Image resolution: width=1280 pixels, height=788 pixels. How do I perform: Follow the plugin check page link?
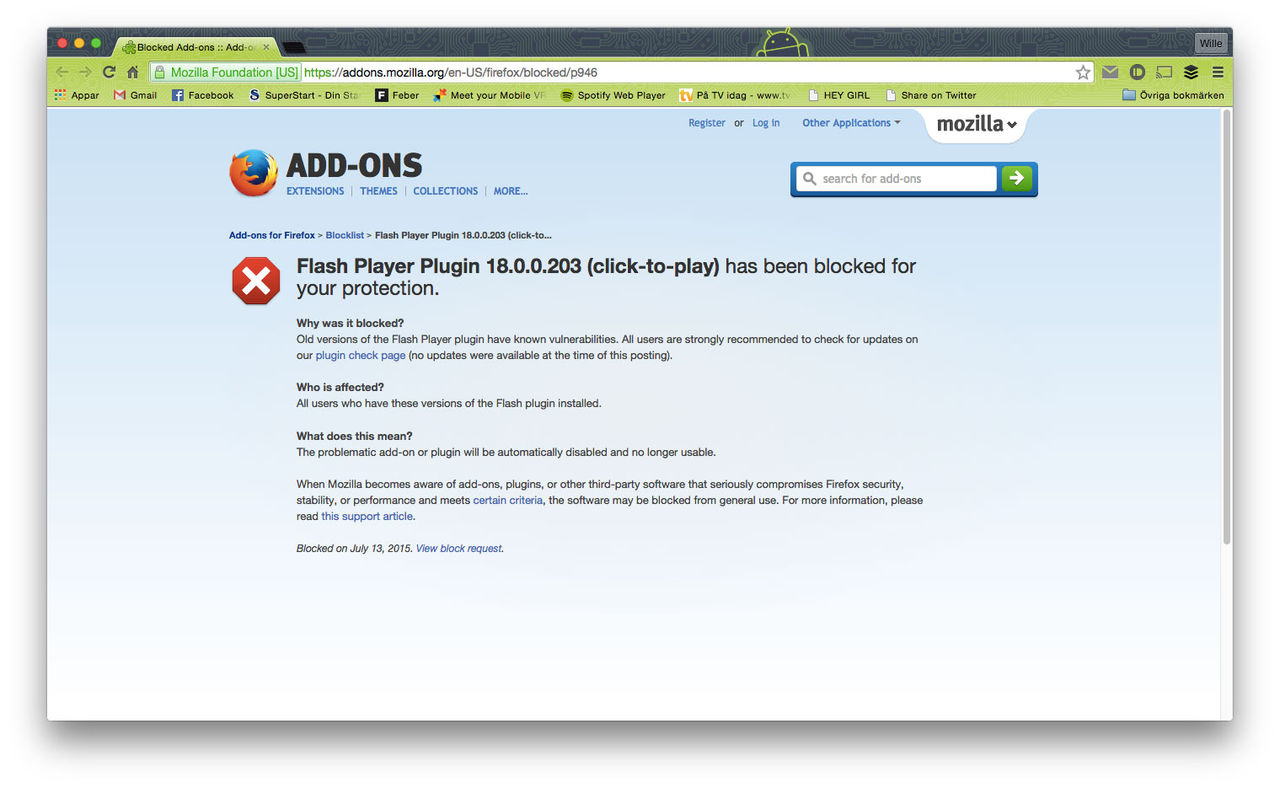point(361,355)
